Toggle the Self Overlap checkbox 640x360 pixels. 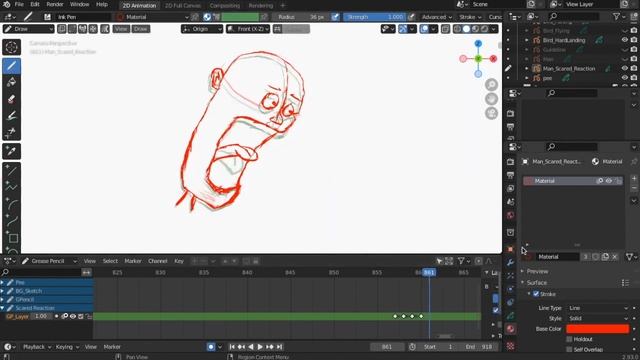[569, 349]
